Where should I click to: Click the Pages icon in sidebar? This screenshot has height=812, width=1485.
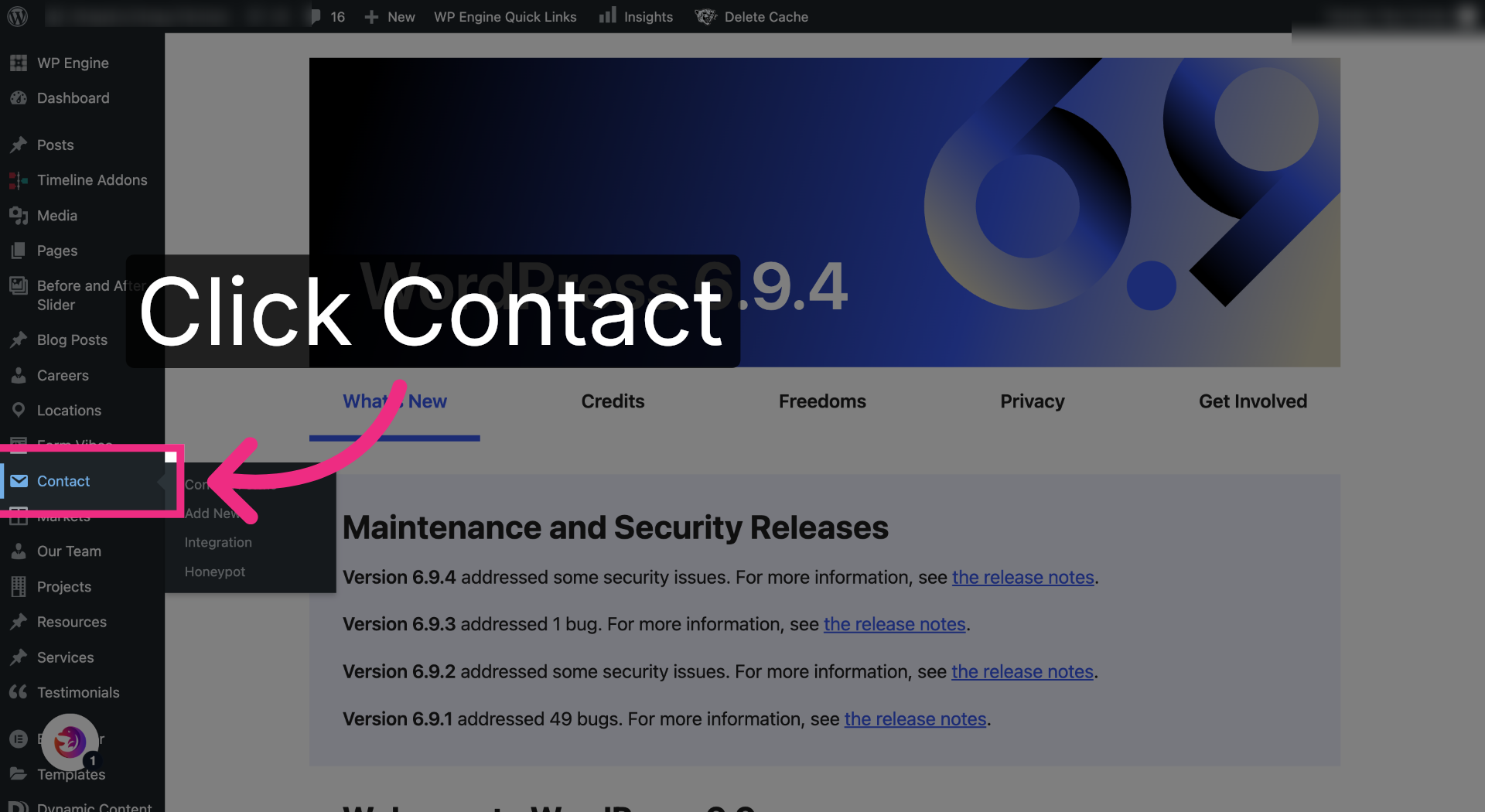19,251
